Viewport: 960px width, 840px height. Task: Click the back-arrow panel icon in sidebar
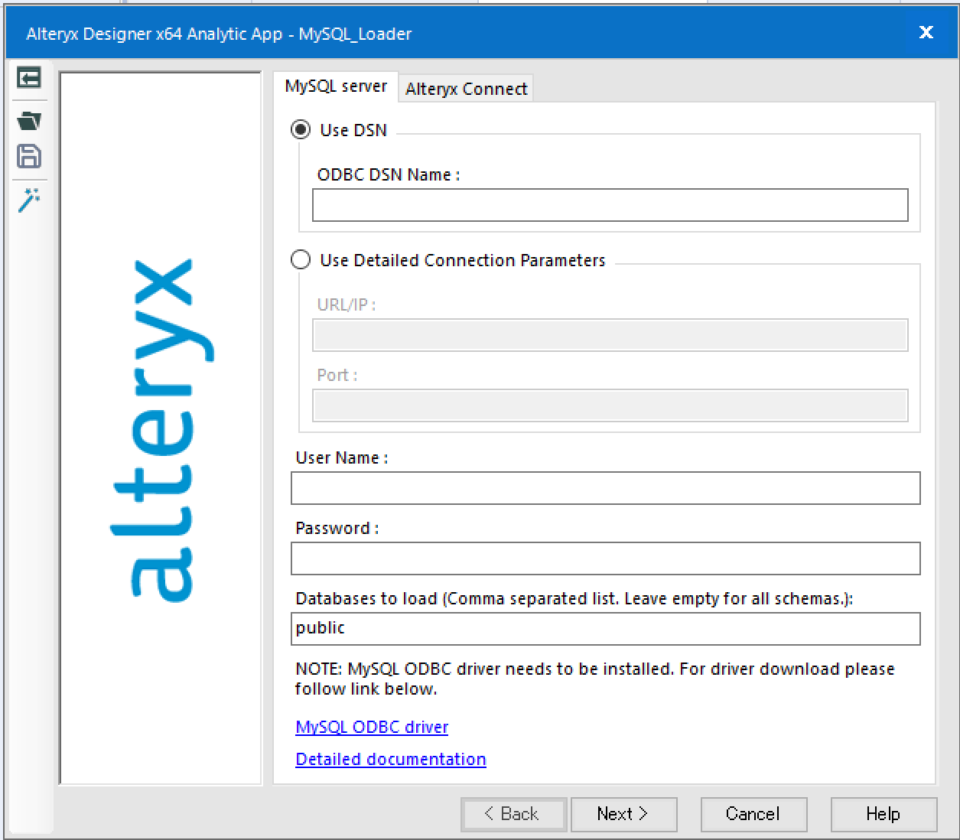pos(29,78)
